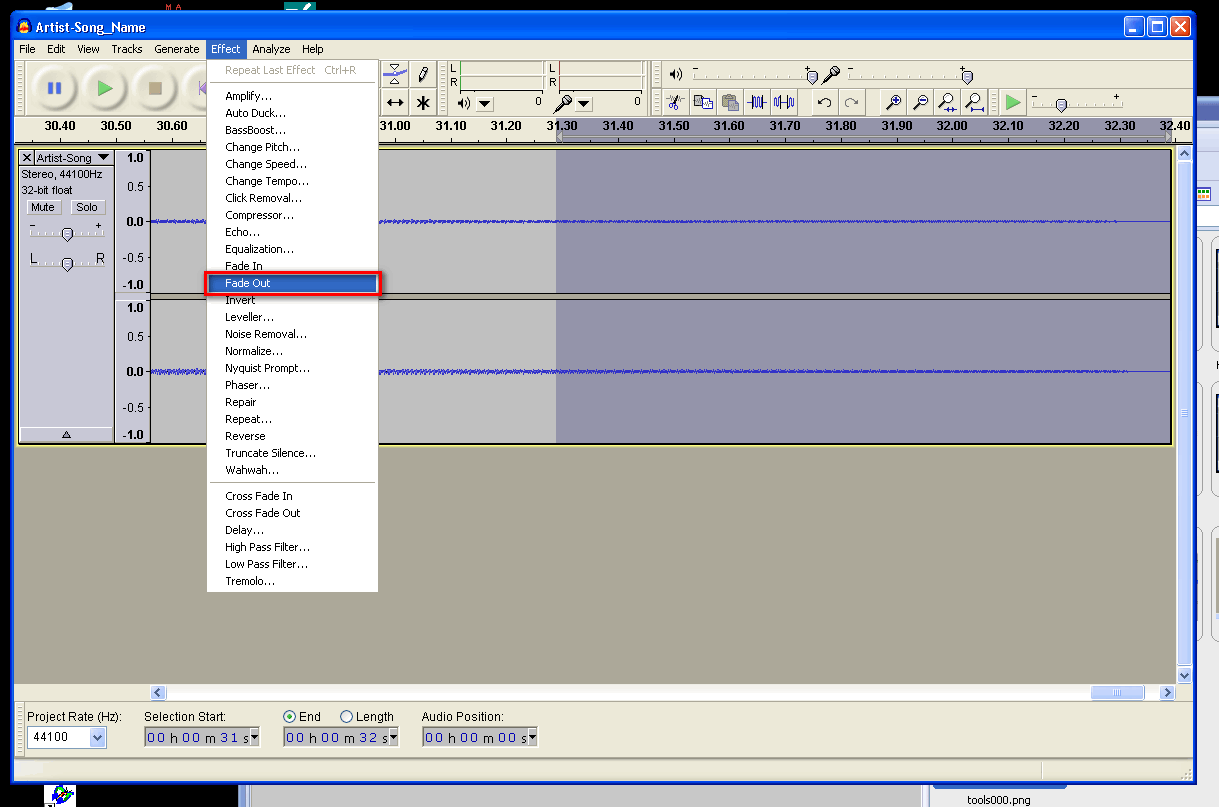Select the End radio button
This screenshot has height=807, width=1219.
coord(290,717)
